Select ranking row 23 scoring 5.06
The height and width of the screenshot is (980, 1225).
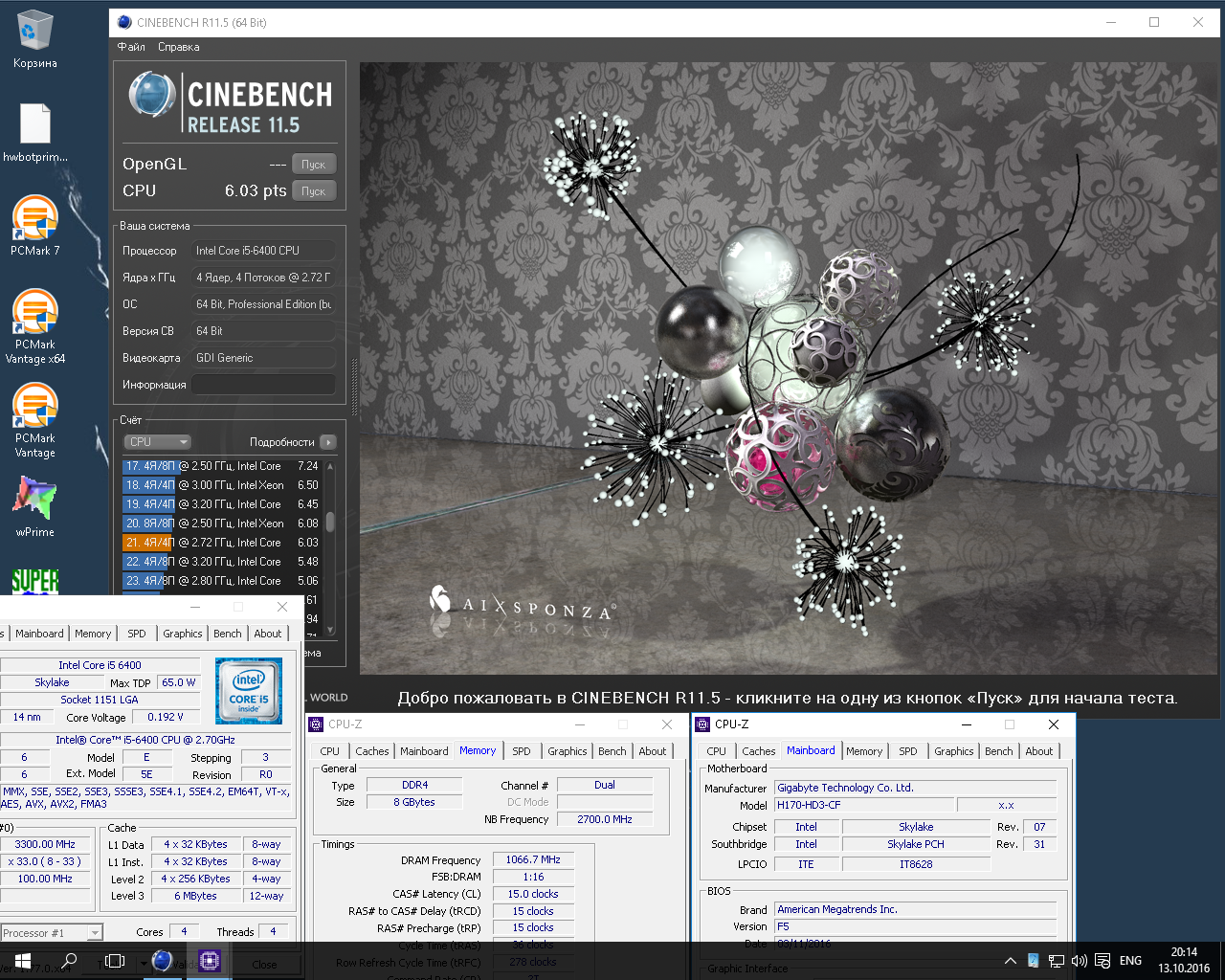[x=223, y=581]
